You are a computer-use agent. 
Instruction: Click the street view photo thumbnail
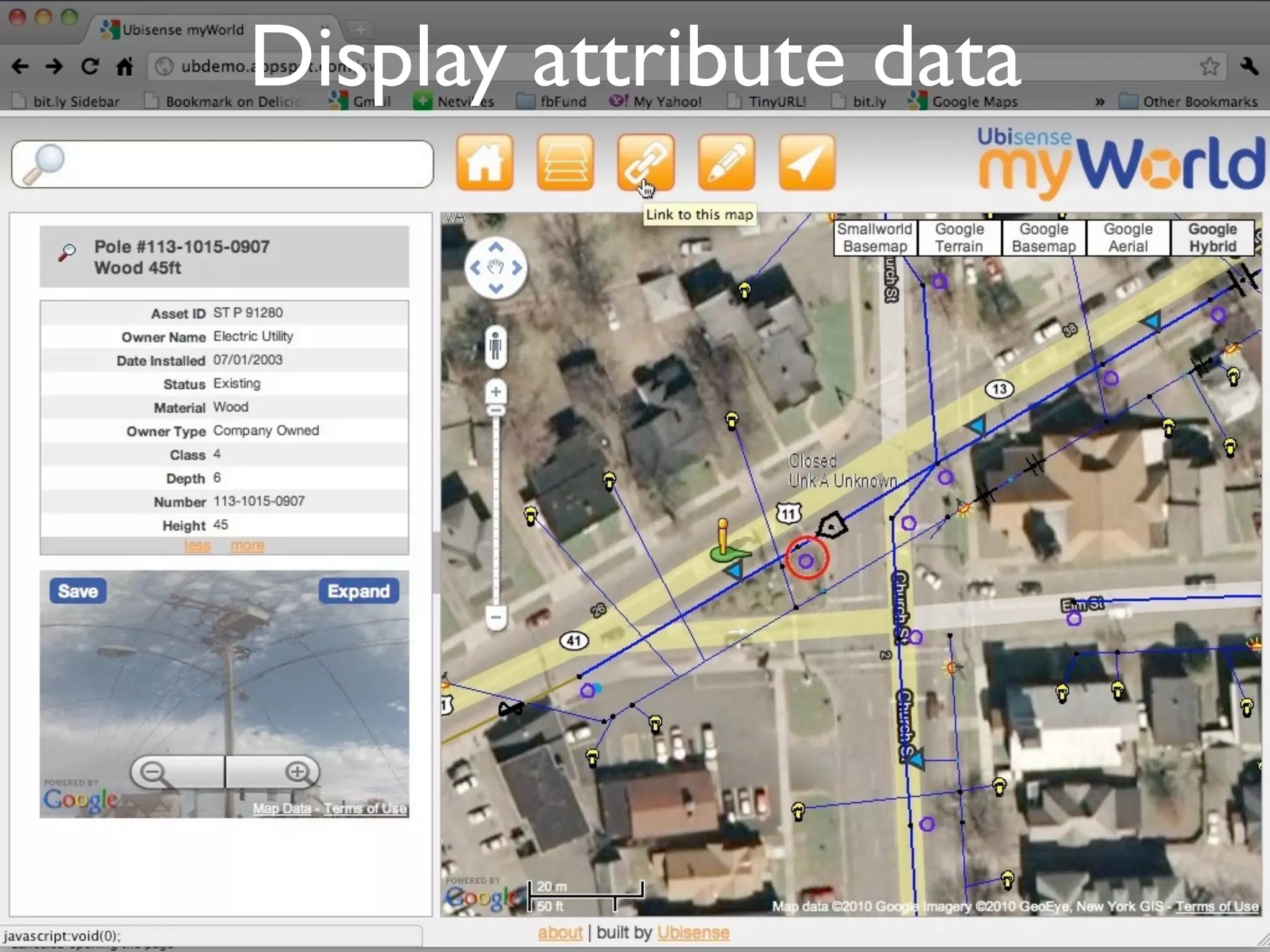coord(224,694)
